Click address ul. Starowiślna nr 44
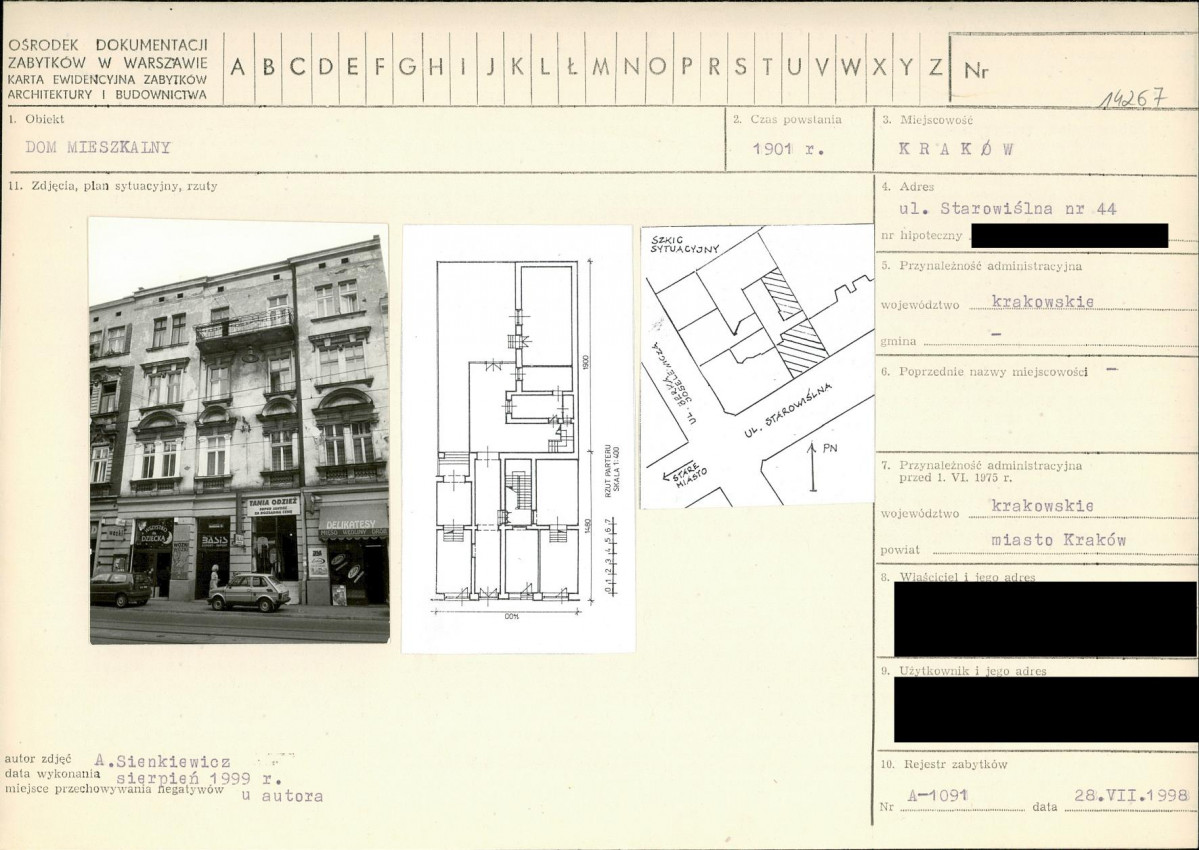The height and width of the screenshot is (850, 1199). point(1009,208)
